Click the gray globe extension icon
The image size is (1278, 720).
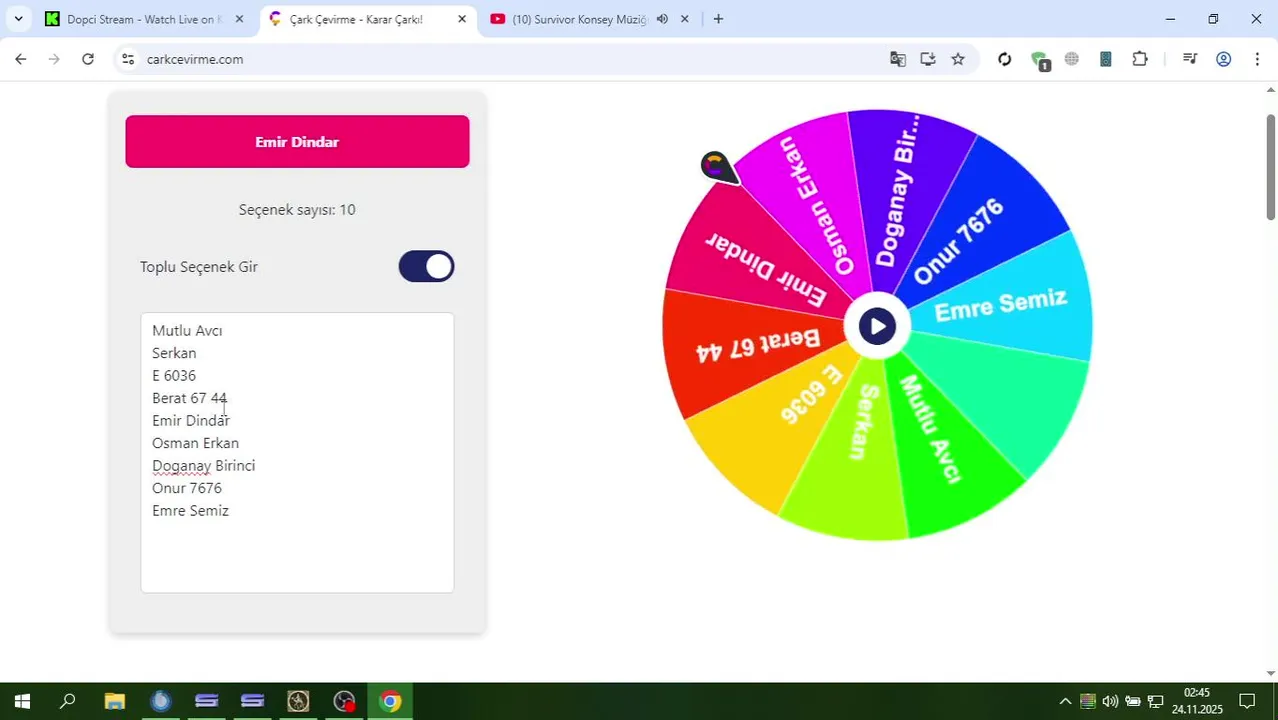tap(1072, 59)
